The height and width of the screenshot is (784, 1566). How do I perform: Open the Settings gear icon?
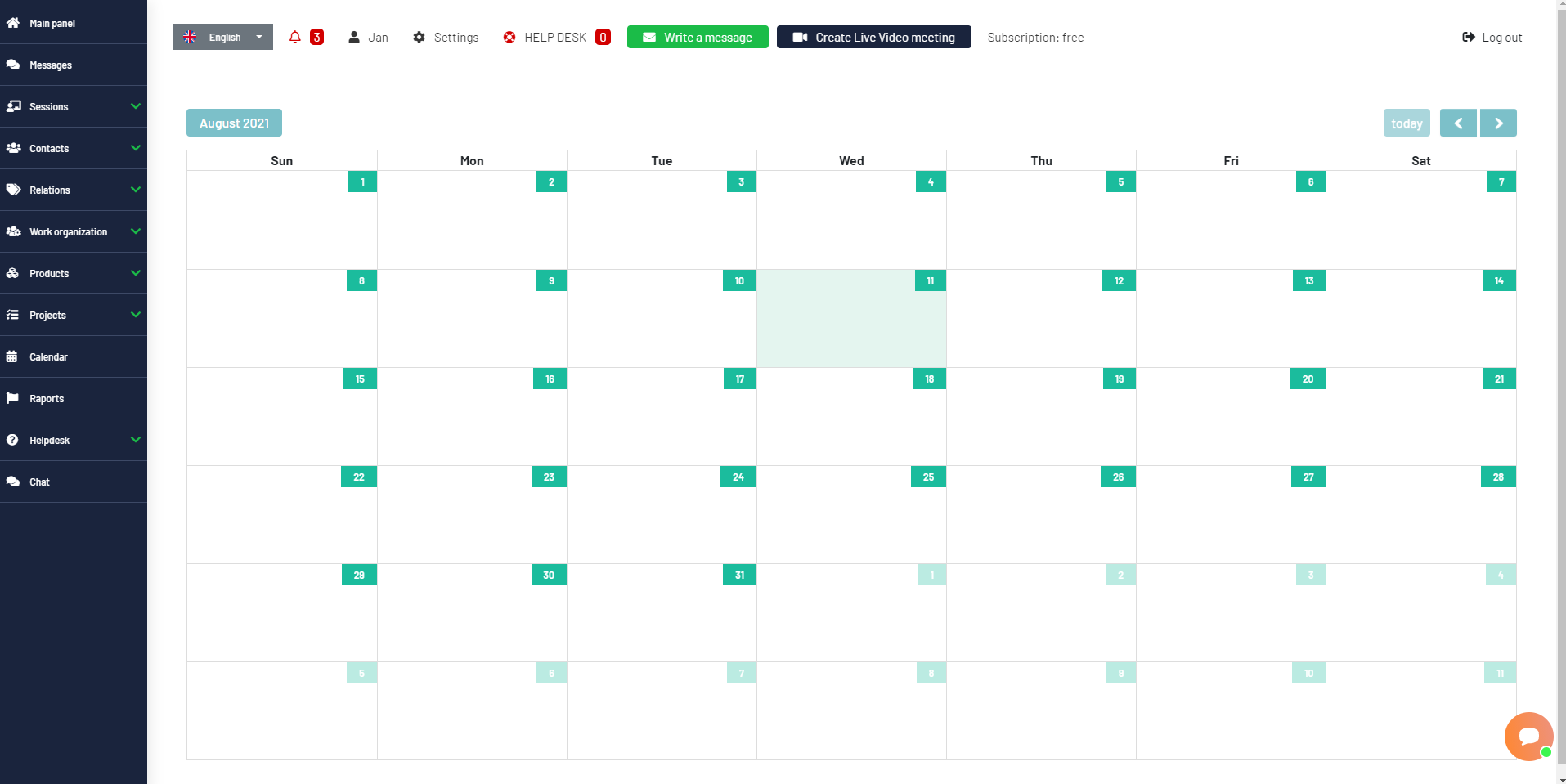(x=420, y=37)
